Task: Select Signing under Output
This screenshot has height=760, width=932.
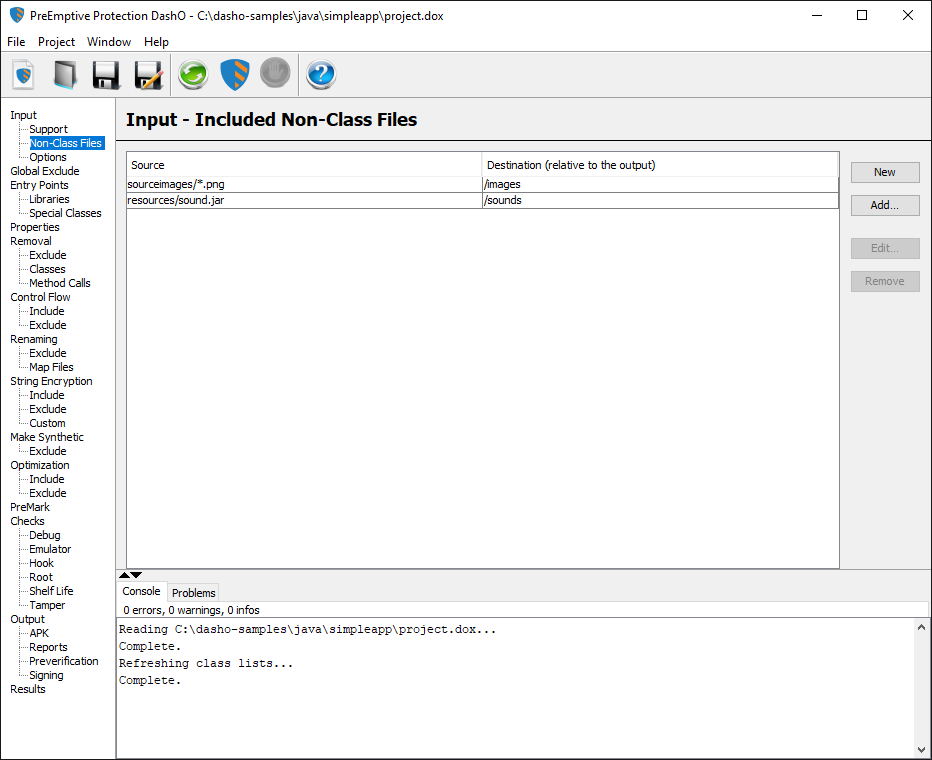Action: [x=46, y=676]
